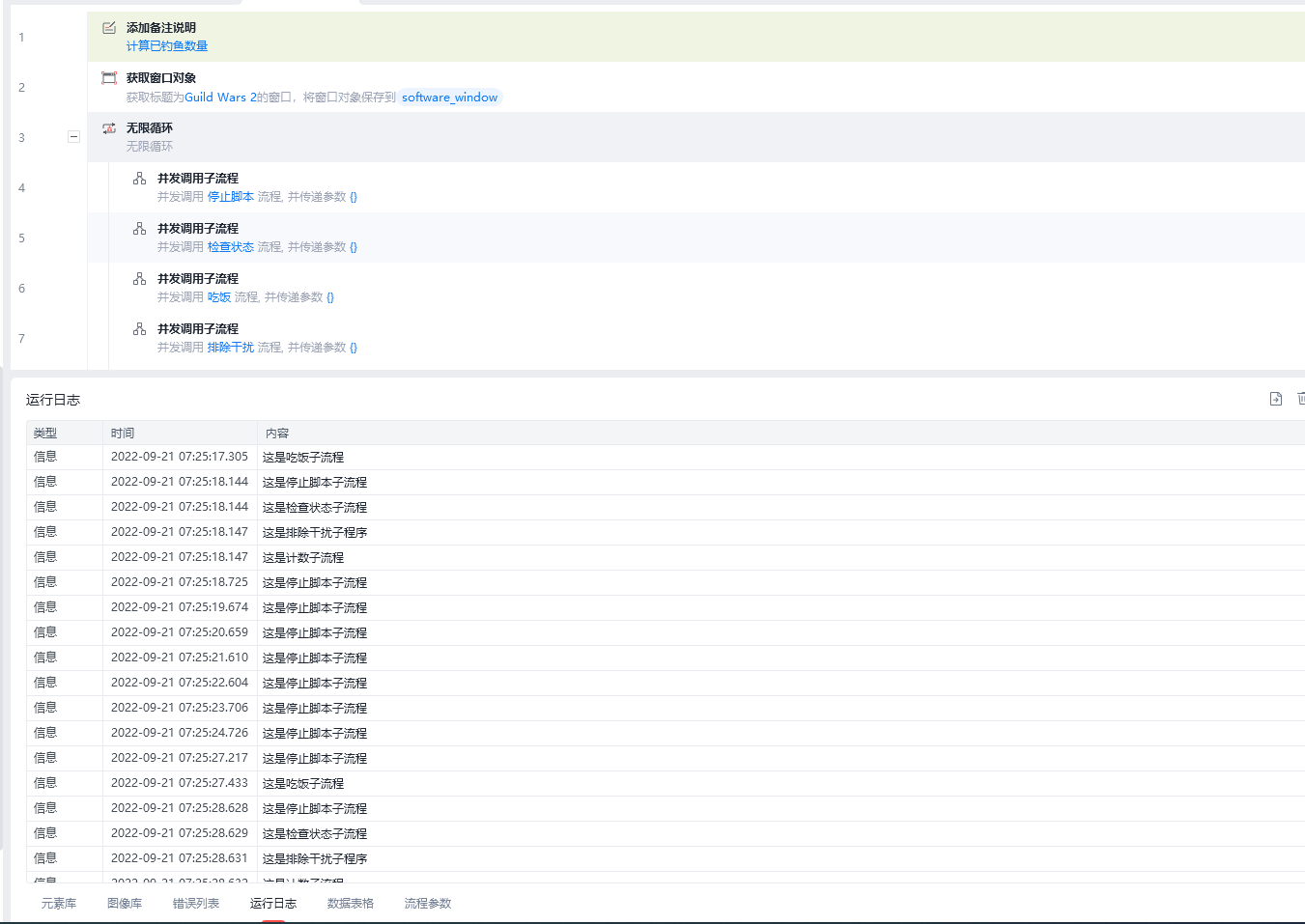Select the 运行日志 tab

(273, 904)
